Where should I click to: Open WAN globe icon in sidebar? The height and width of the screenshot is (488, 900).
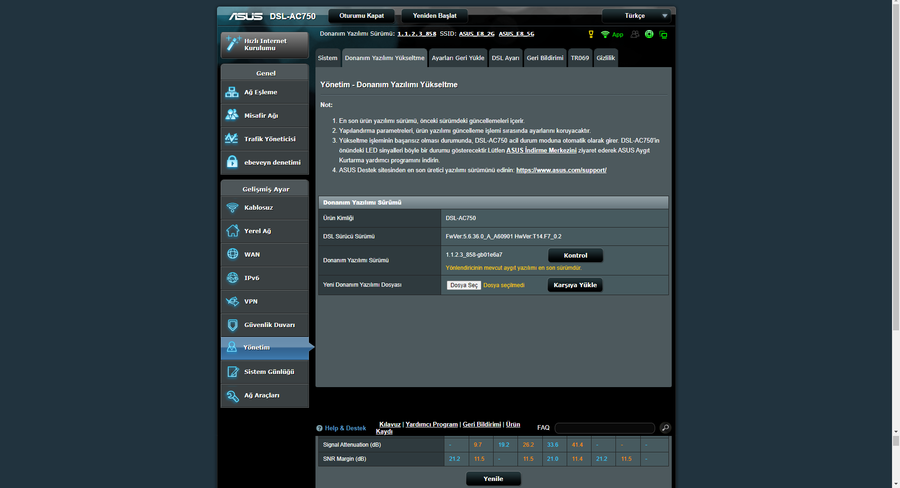232,254
